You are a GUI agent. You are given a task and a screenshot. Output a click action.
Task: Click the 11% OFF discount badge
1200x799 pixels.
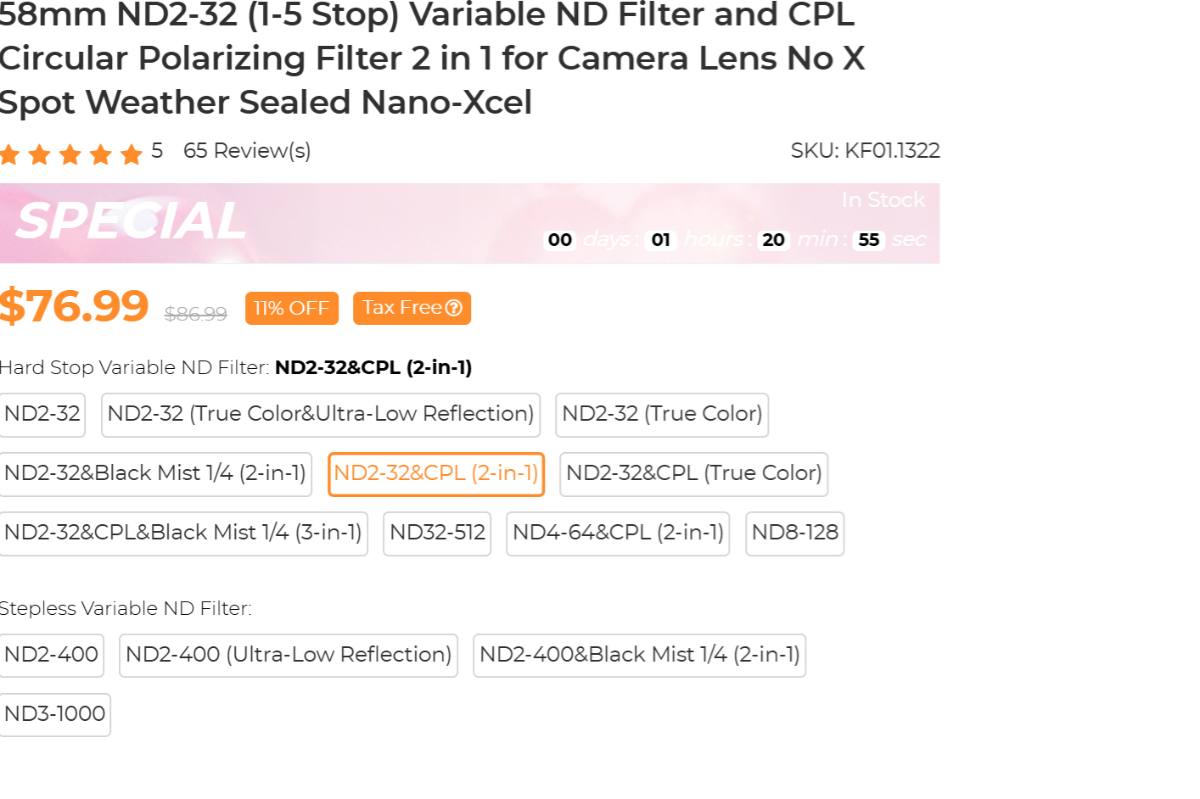291,308
